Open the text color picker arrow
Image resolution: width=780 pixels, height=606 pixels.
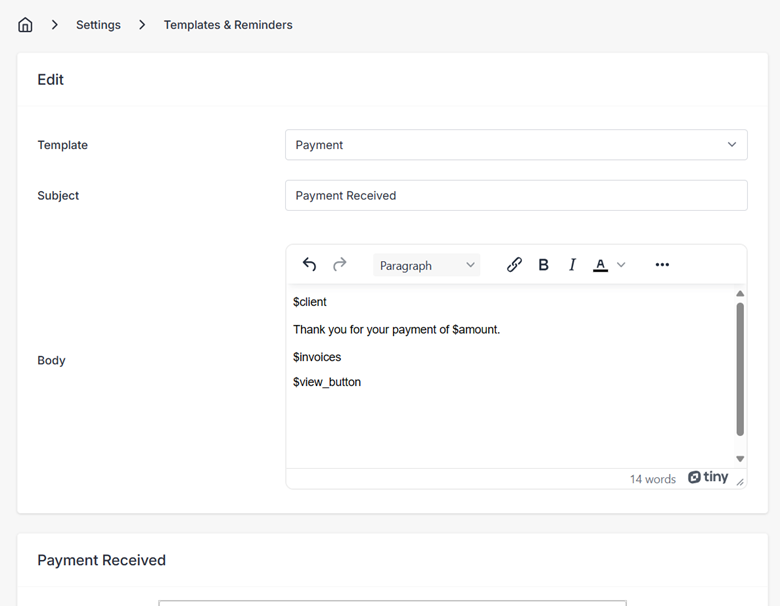[x=621, y=265]
